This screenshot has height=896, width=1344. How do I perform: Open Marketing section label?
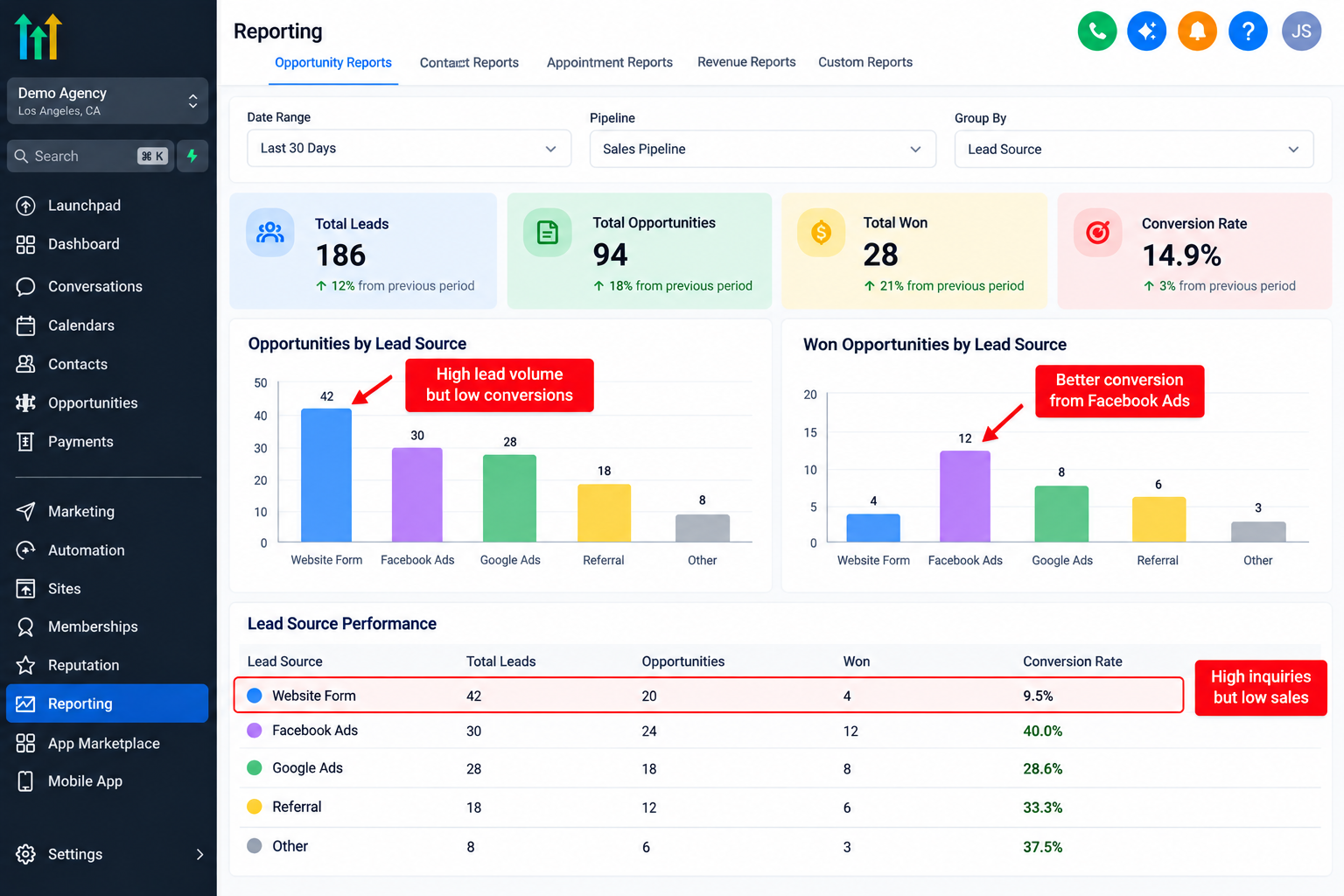coord(81,511)
